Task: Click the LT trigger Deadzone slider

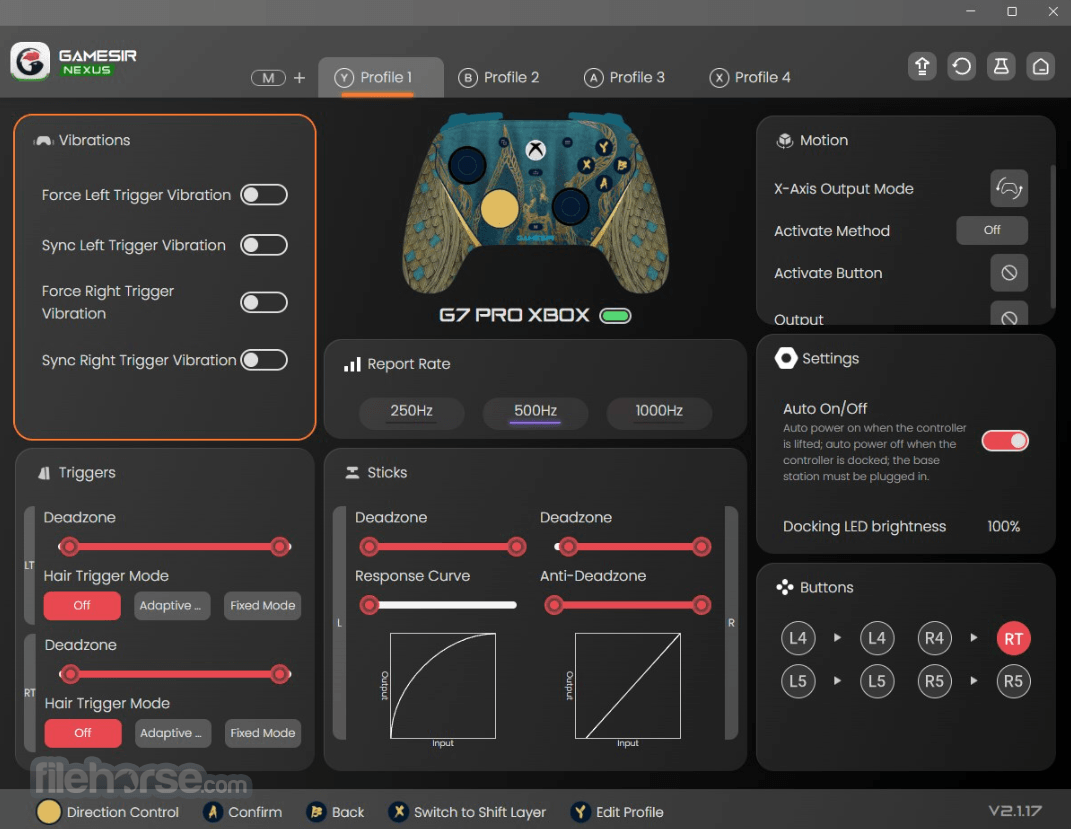Action: [x=174, y=546]
